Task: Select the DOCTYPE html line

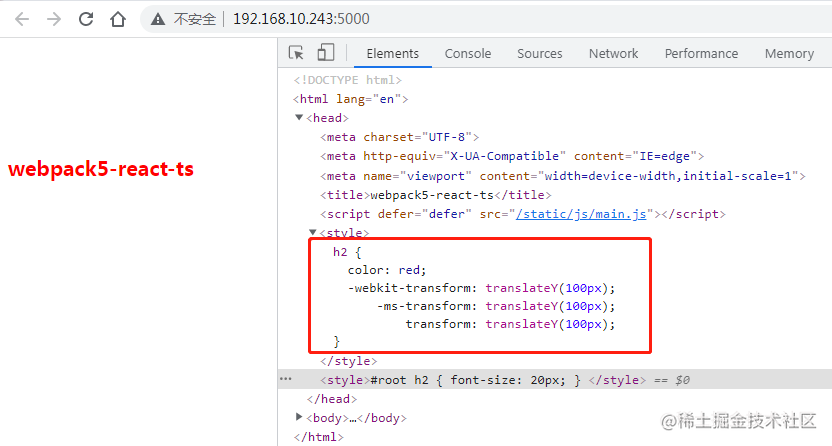Action: 348,80
